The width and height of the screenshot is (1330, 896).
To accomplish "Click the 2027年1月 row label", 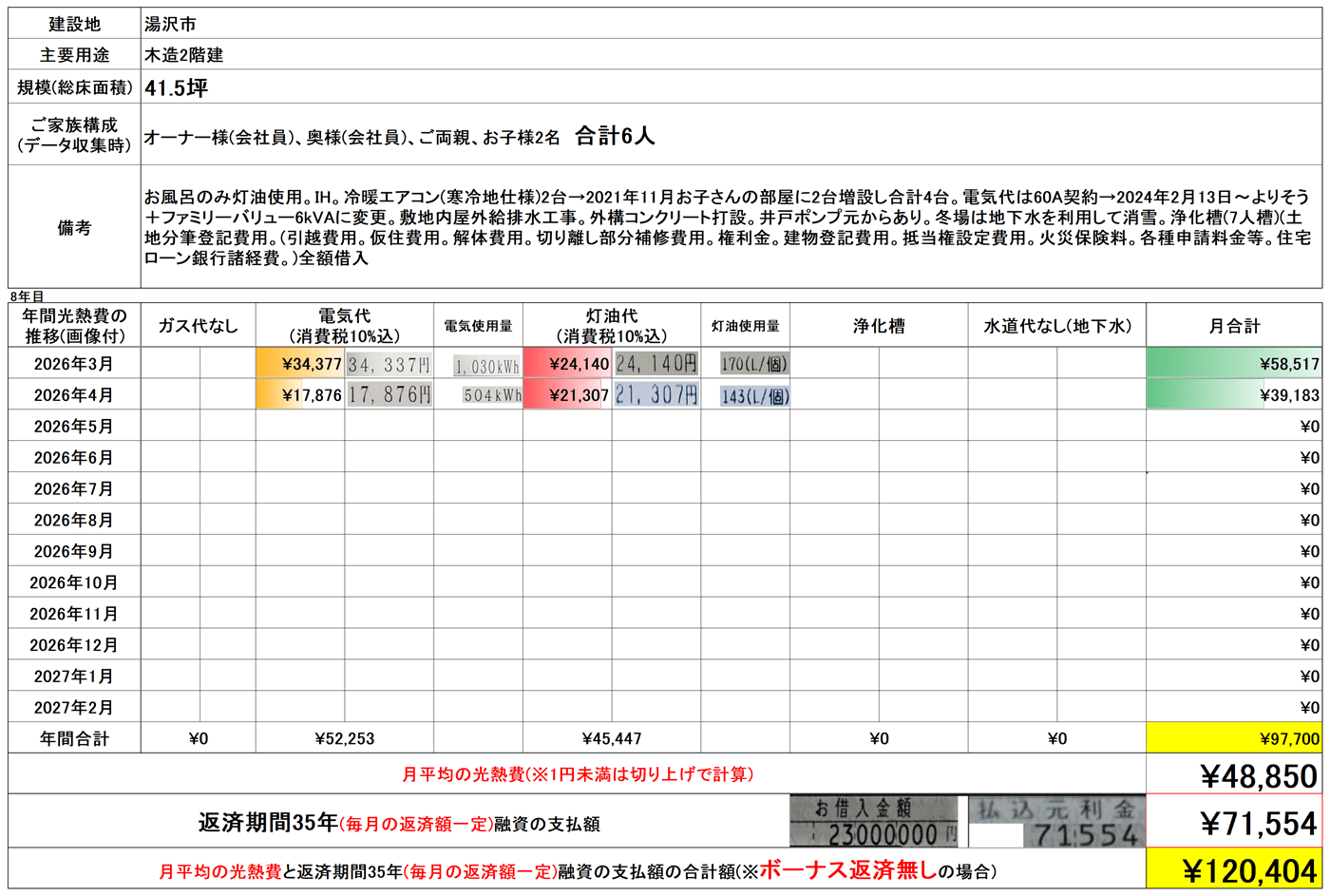I will [74, 677].
